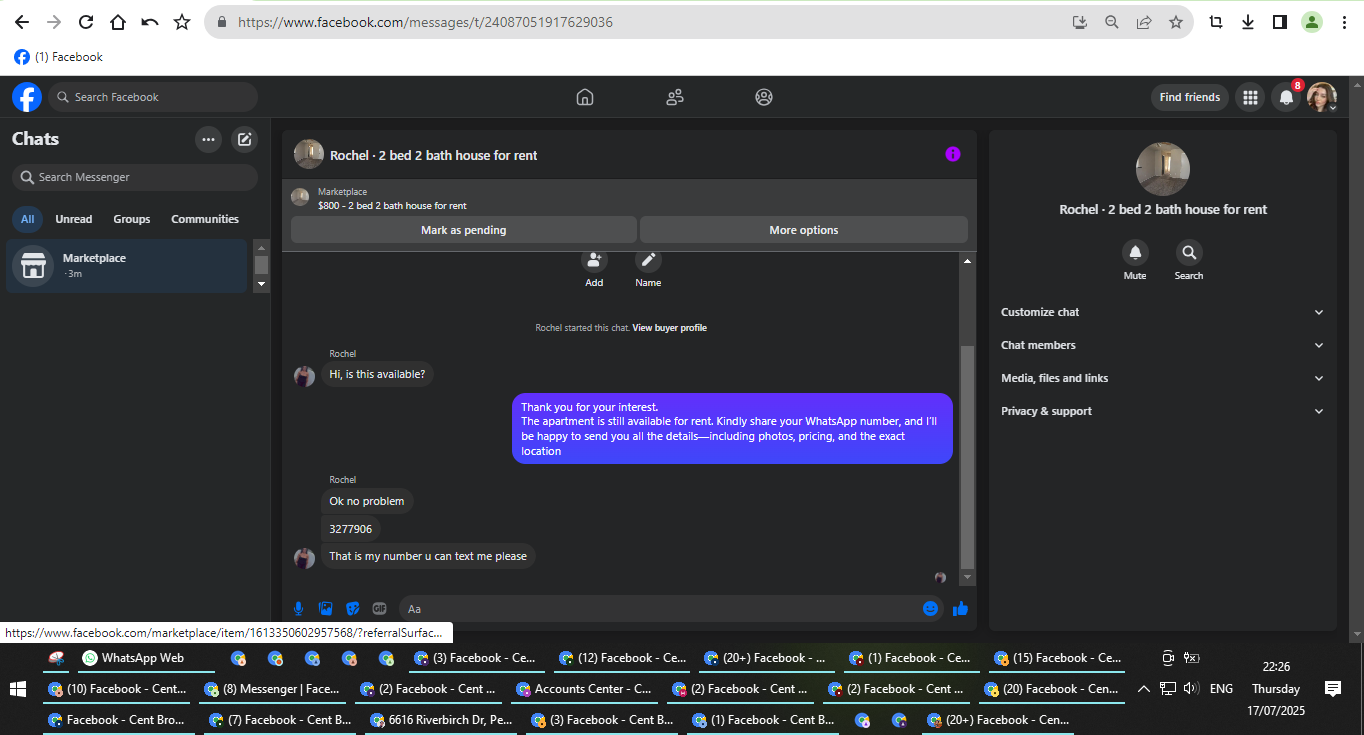Search in conversation using the magnifier icon
The width and height of the screenshot is (1364, 735).
1189,252
